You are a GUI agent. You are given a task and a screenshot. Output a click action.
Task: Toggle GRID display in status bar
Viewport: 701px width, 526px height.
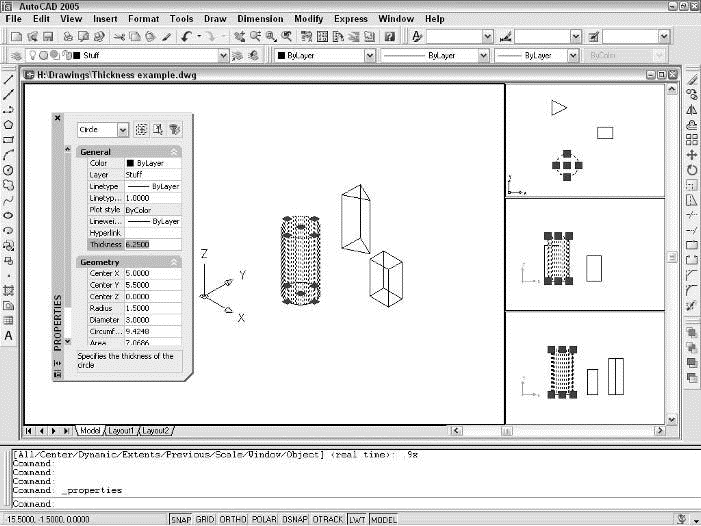tap(205, 519)
